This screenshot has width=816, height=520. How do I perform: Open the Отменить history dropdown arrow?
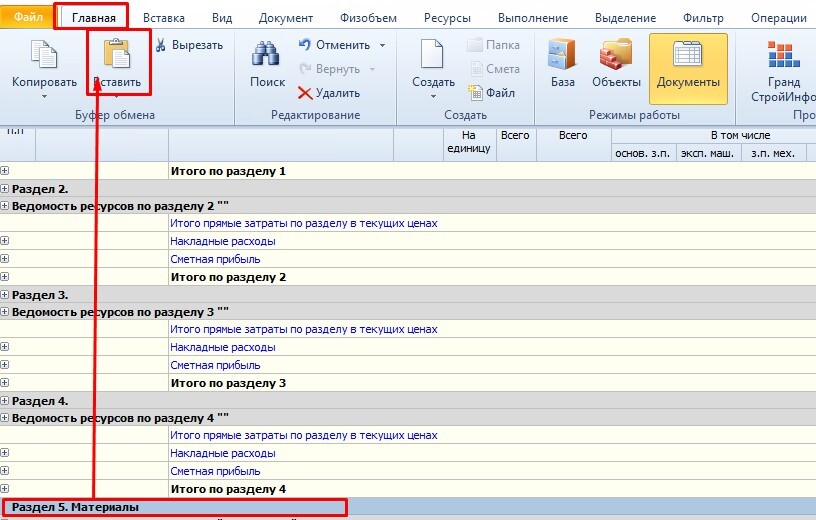pos(382,45)
